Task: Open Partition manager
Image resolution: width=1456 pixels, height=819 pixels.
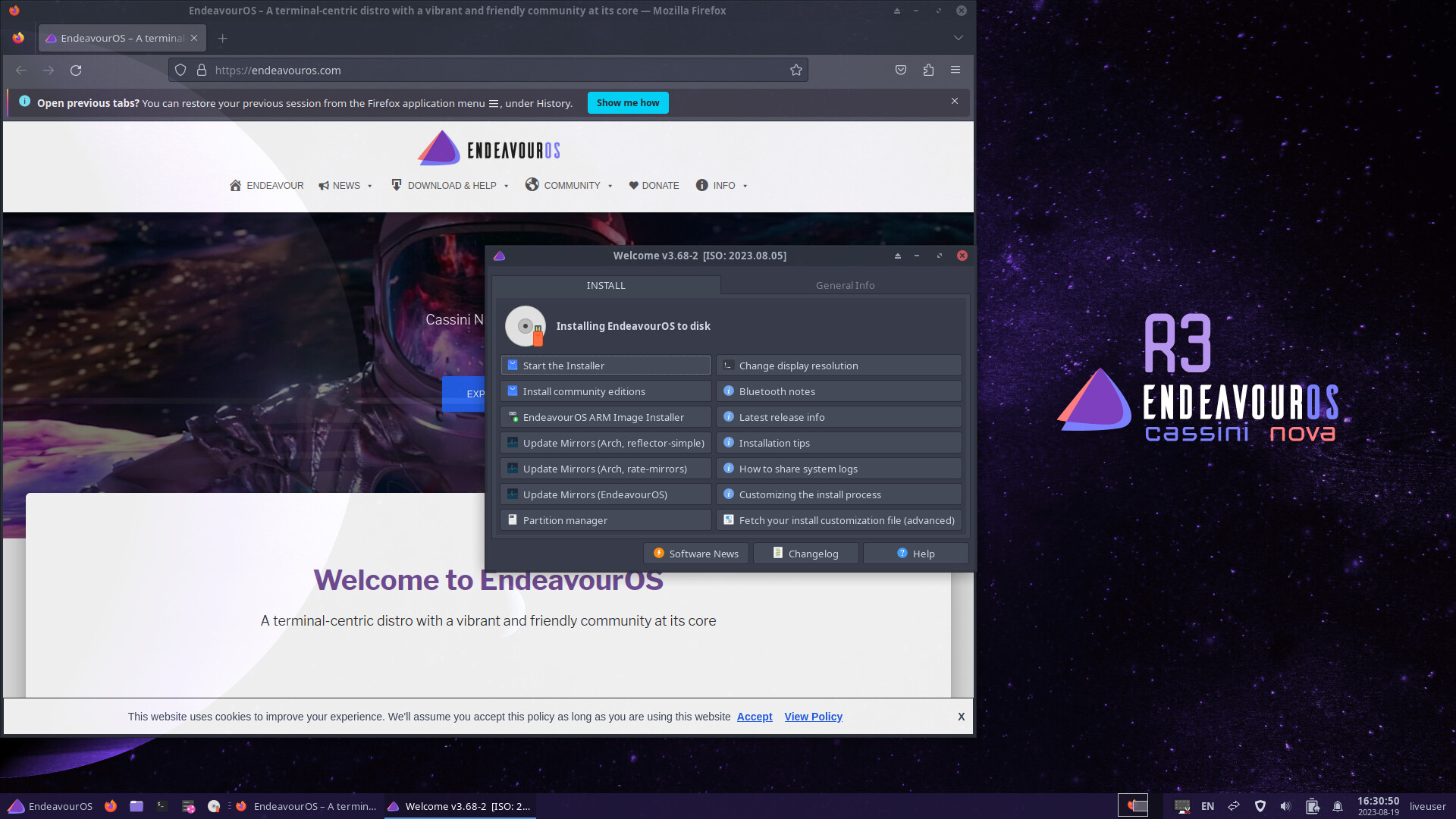Action: 606,520
